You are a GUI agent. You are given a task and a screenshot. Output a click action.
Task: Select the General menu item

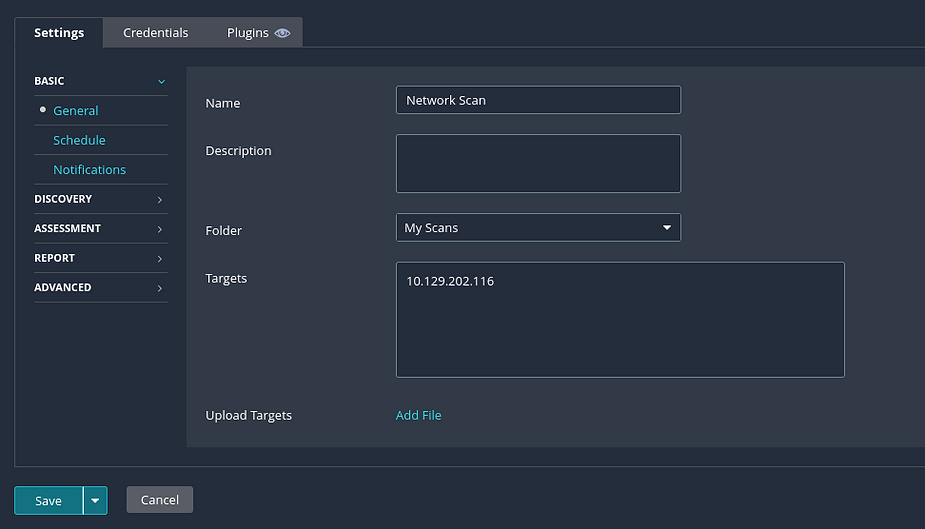pos(76,111)
